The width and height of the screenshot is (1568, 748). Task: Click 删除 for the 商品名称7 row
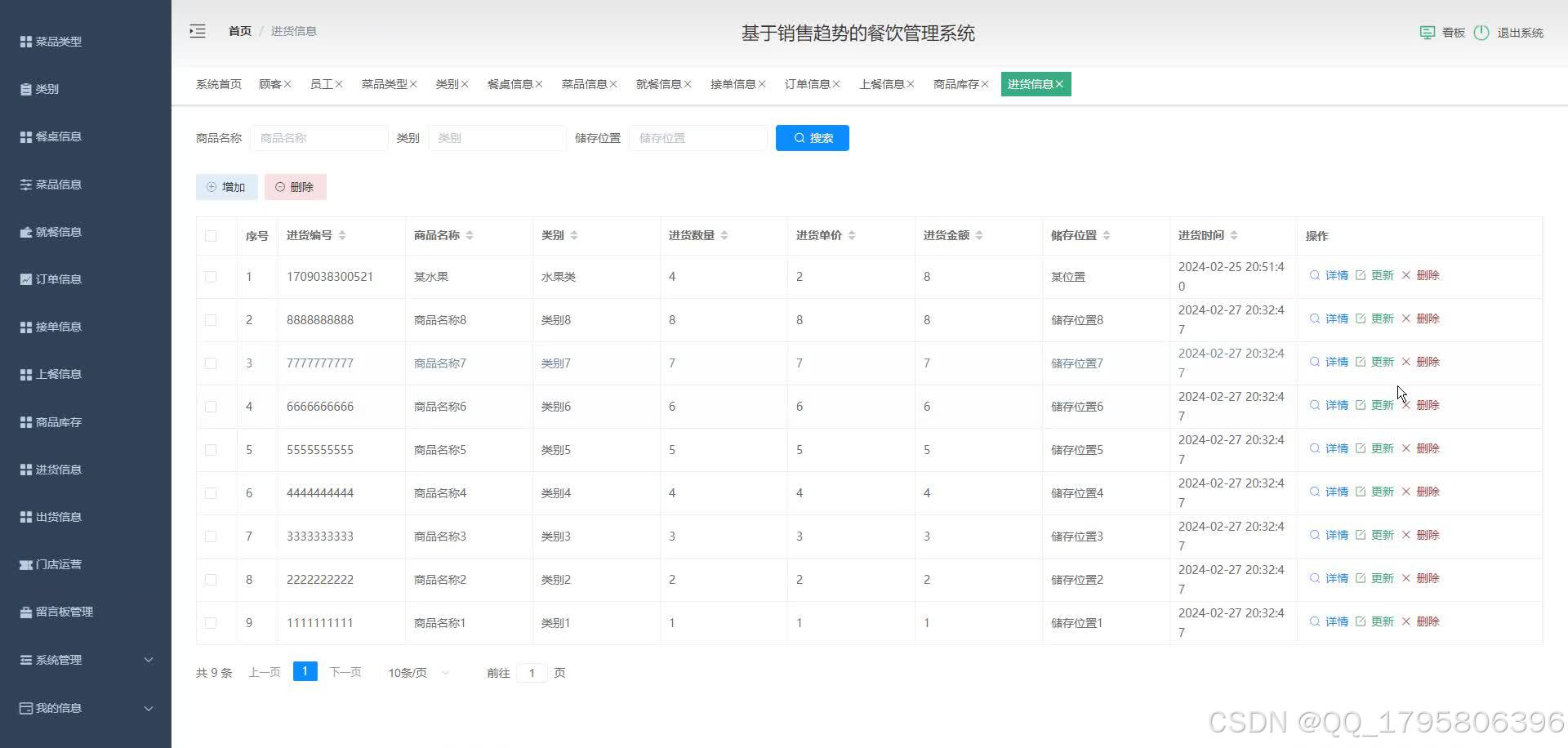click(x=1421, y=362)
